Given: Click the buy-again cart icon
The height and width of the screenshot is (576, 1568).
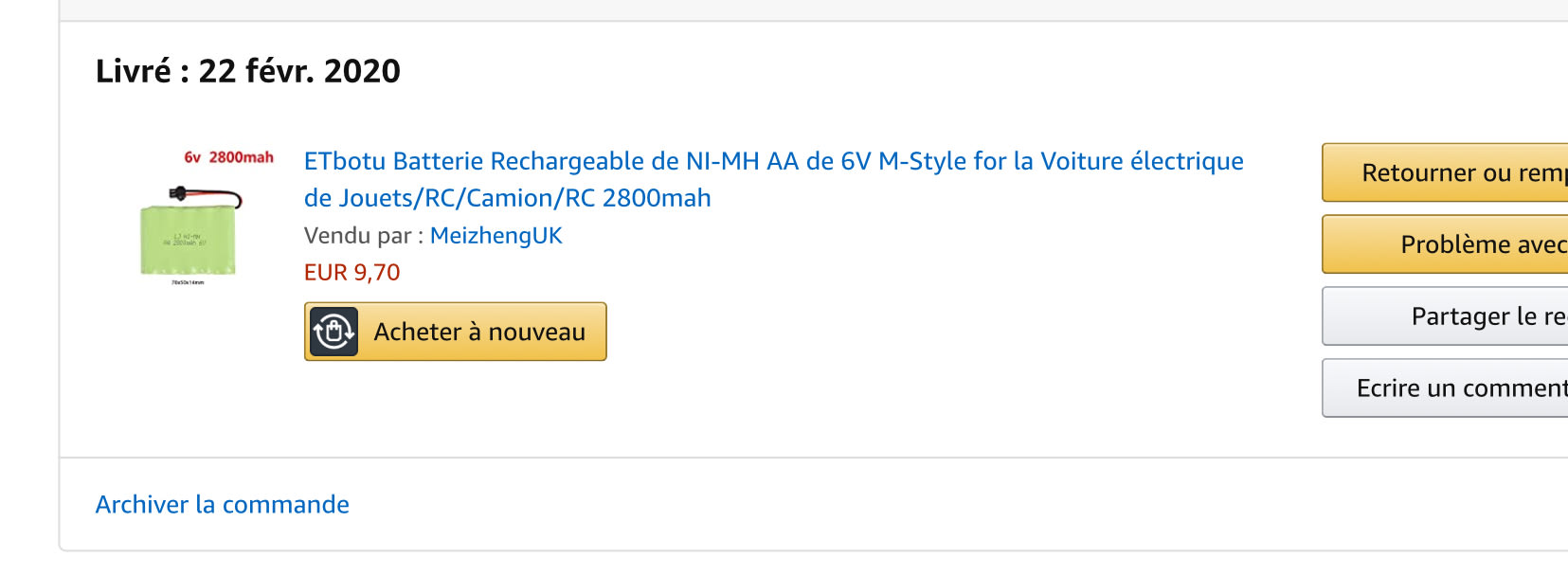Looking at the screenshot, I should tap(333, 332).
